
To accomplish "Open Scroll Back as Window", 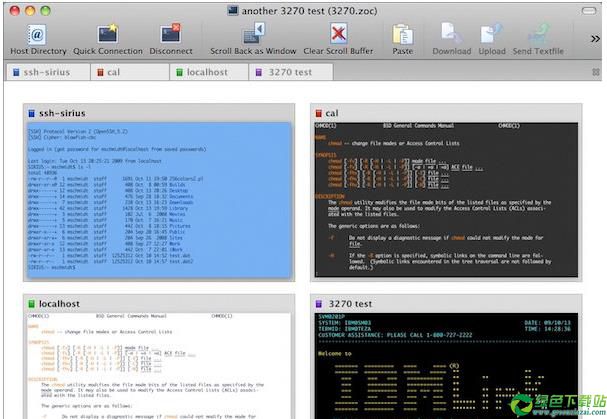I will 254,33.
